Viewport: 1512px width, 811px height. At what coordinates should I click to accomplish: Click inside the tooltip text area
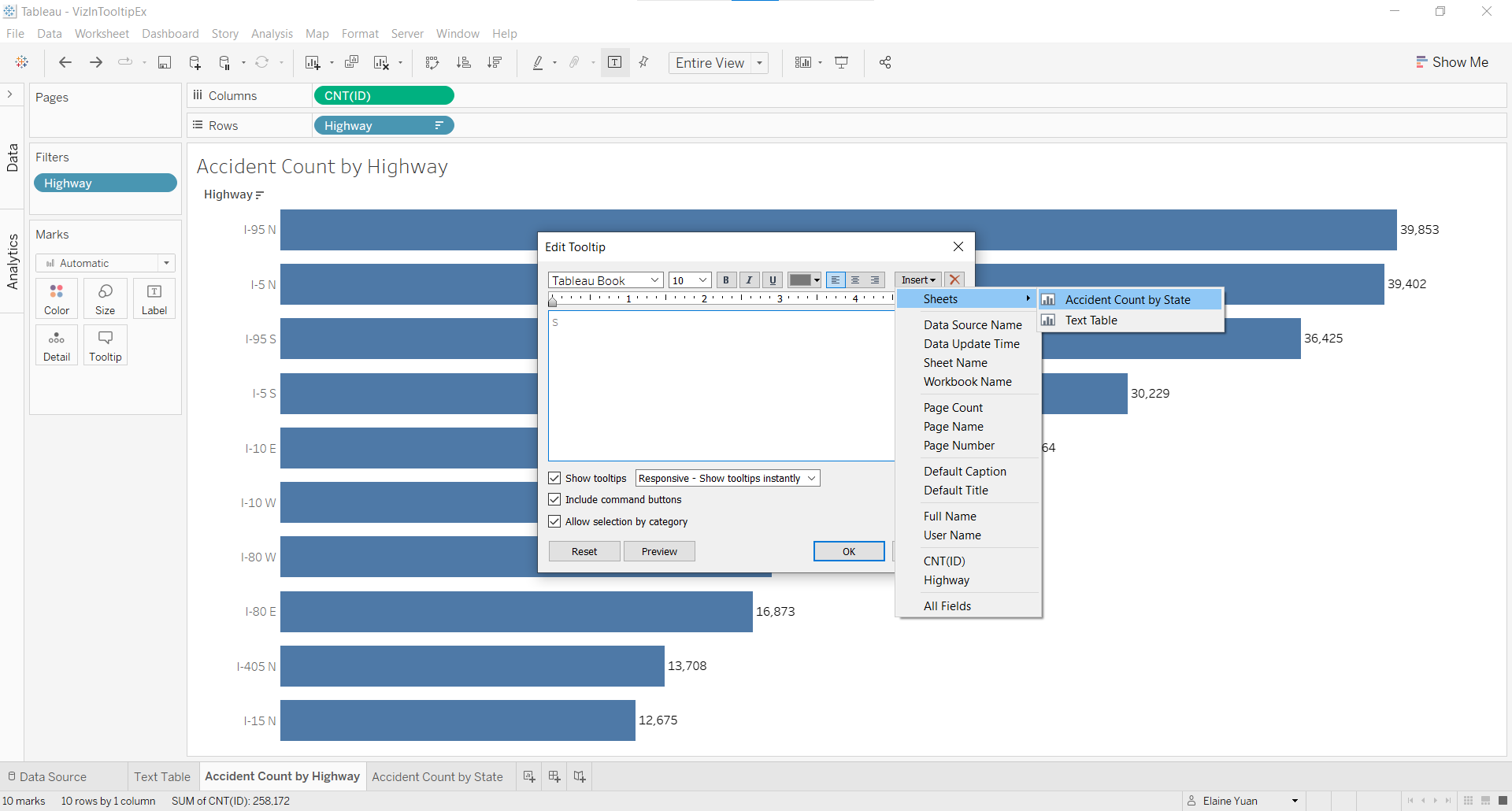click(721, 386)
